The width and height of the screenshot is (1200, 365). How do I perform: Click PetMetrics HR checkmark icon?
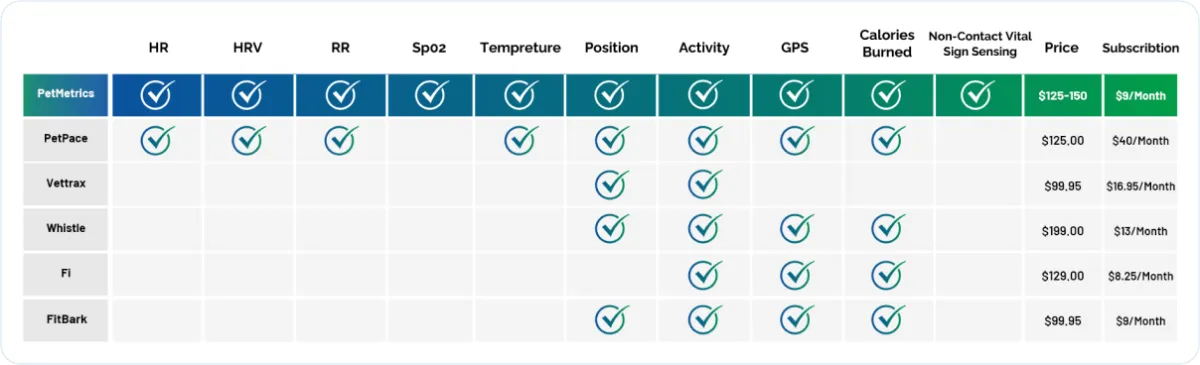coord(157,95)
